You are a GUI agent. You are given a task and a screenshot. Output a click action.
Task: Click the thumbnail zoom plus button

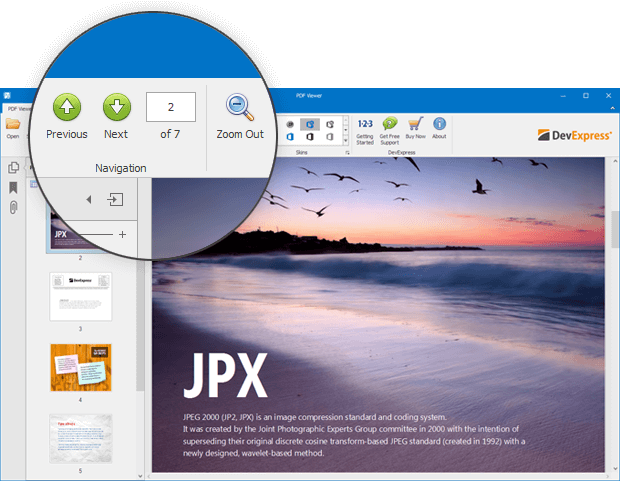pos(123,235)
